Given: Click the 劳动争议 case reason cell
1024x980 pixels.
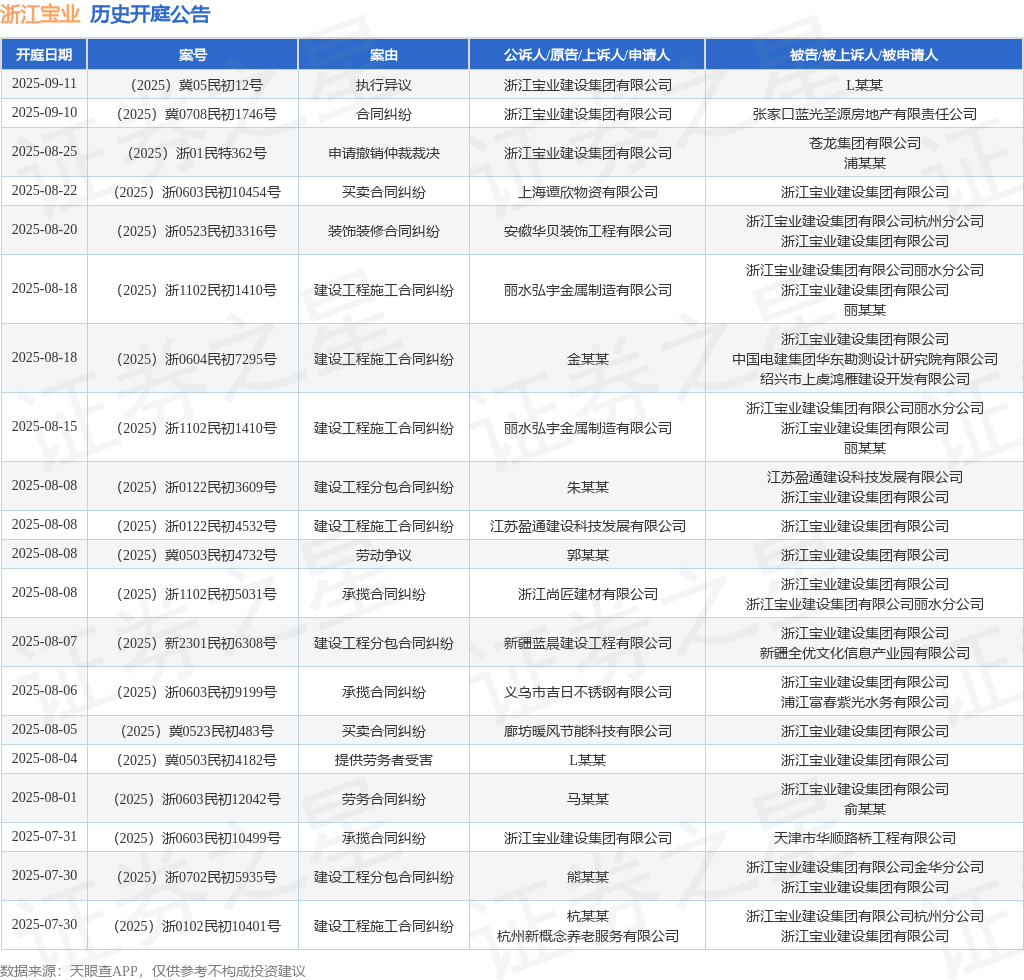Looking at the screenshot, I should click(x=383, y=555).
